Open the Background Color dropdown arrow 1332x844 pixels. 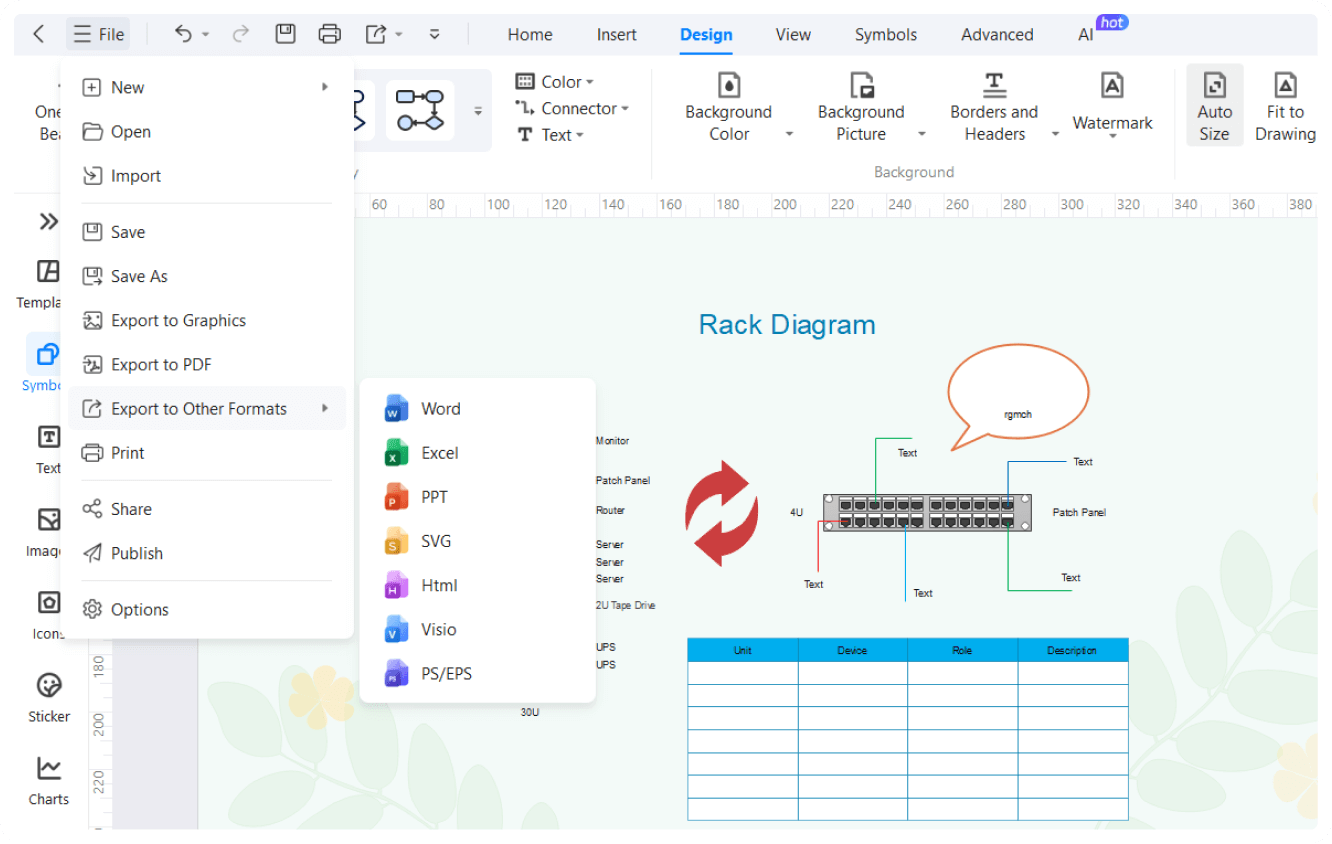(789, 134)
